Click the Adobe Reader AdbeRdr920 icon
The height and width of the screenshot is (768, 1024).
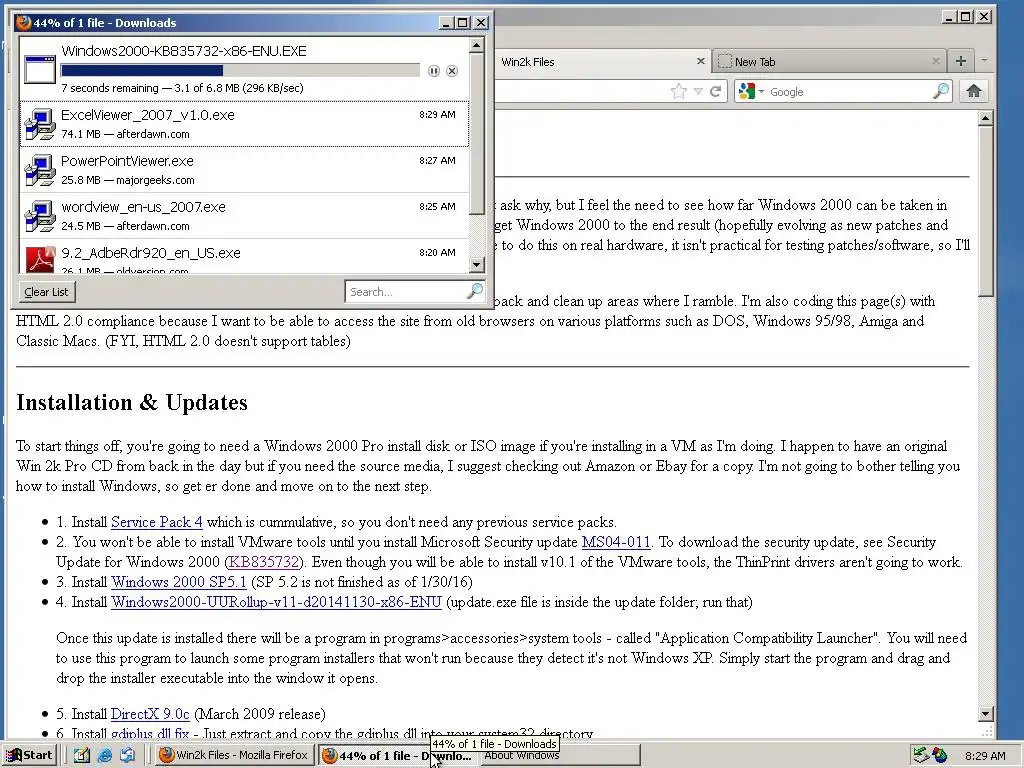40,259
